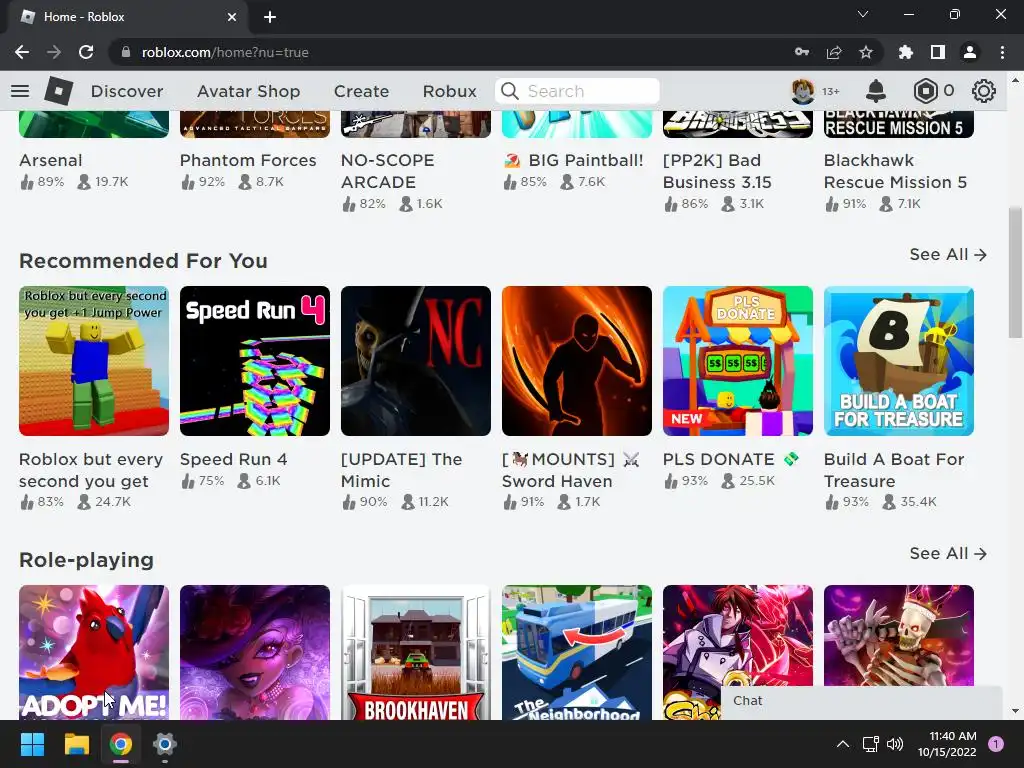1024x768 pixels.
Task: Open Adopt Me game thumbnail
Action: pyautogui.click(x=94, y=652)
